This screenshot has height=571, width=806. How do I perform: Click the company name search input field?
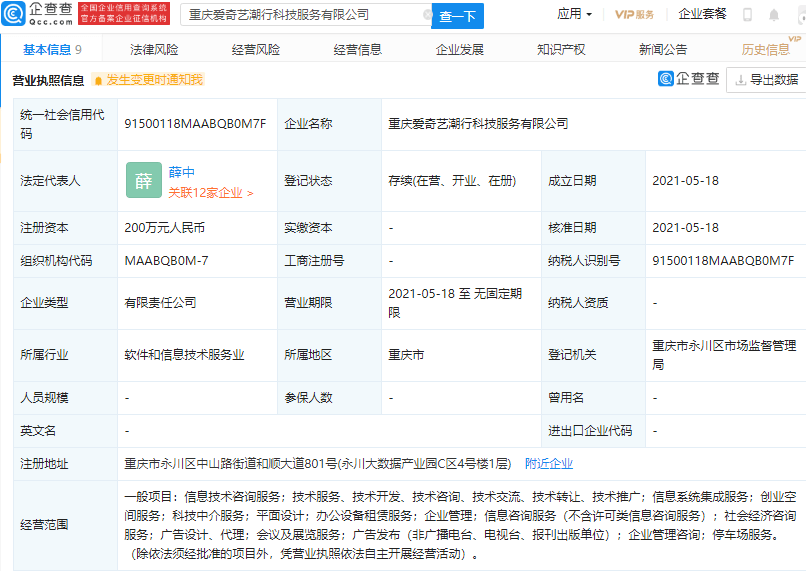point(303,15)
